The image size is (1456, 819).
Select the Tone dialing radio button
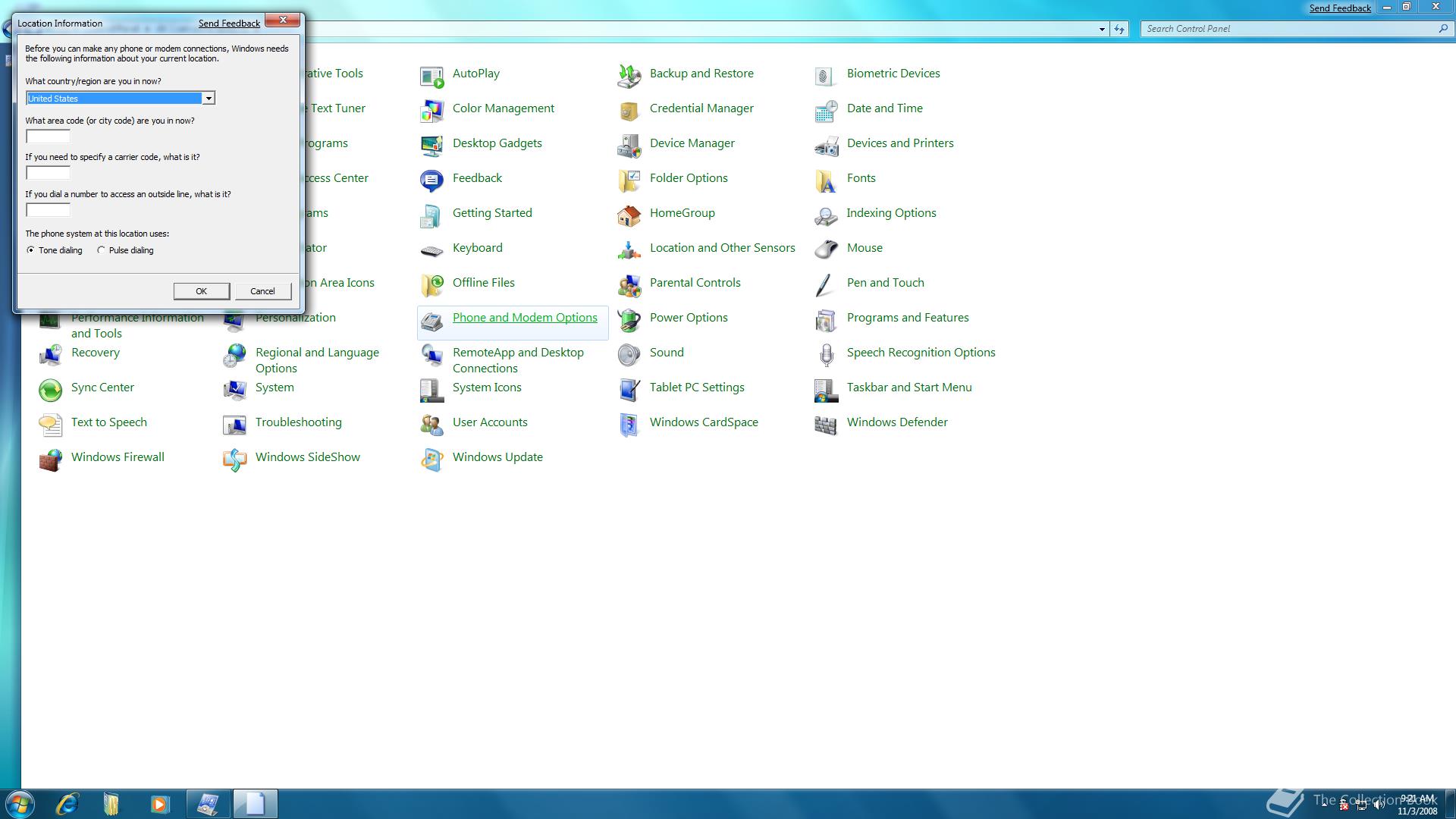[30, 250]
